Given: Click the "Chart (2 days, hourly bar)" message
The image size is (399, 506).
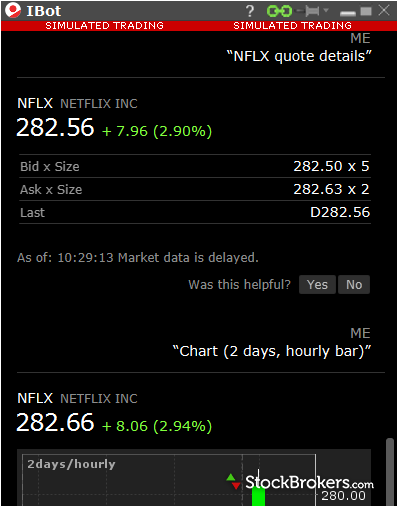Looking at the screenshot, I should point(272,351).
